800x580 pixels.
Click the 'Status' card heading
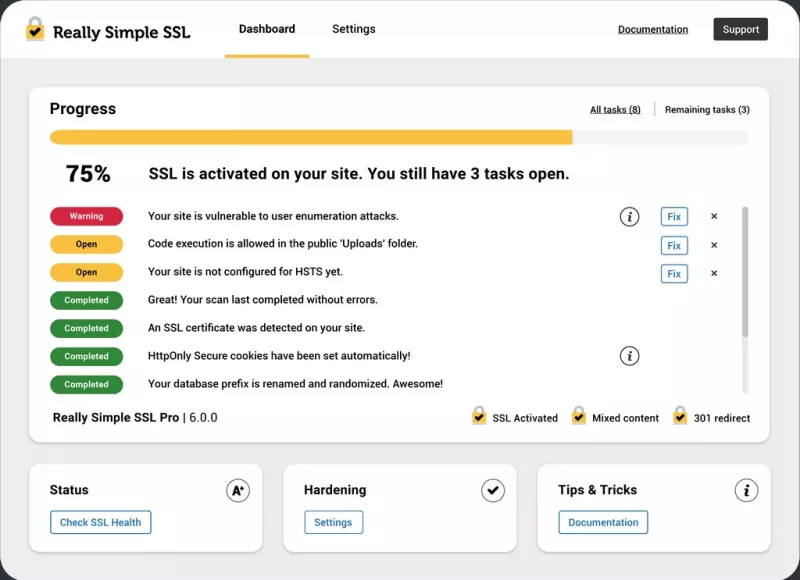pyautogui.click(x=69, y=490)
